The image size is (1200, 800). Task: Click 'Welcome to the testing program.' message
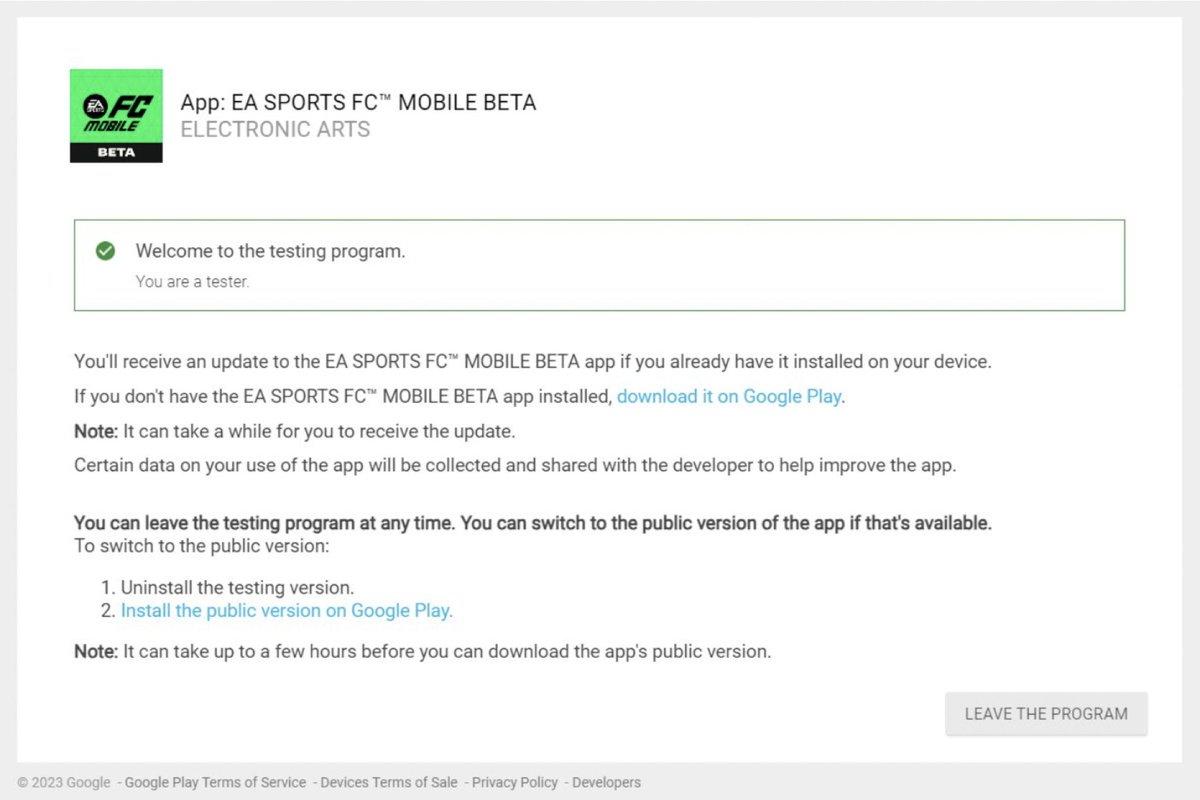[x=271, y=251]
